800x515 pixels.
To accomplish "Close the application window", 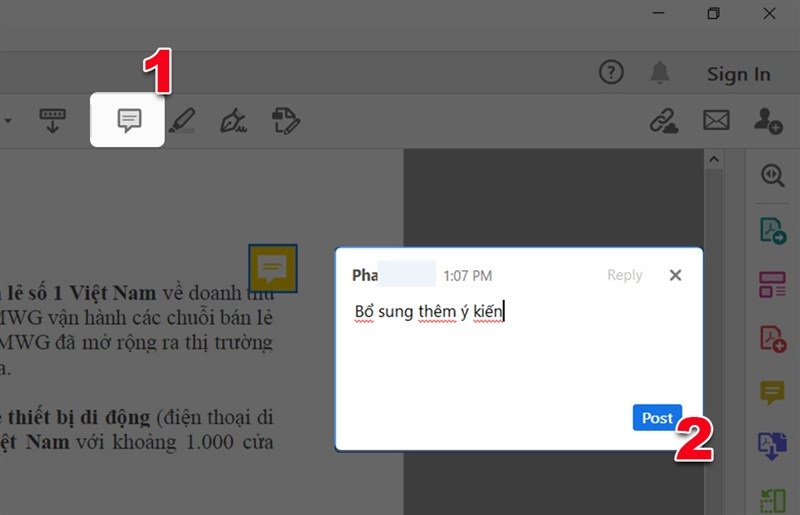I will pyautogui.click(x=769, y=13).
